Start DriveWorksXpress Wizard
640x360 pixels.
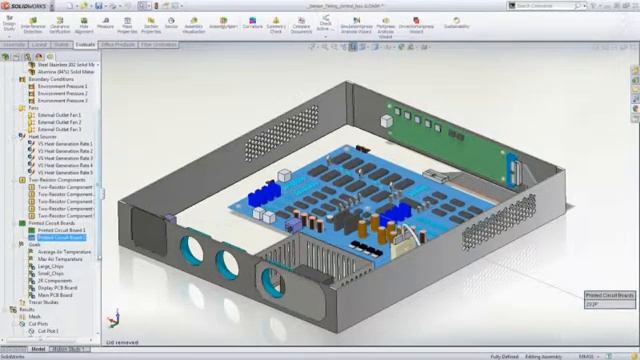pyautogui.click(x=416, y=25)
